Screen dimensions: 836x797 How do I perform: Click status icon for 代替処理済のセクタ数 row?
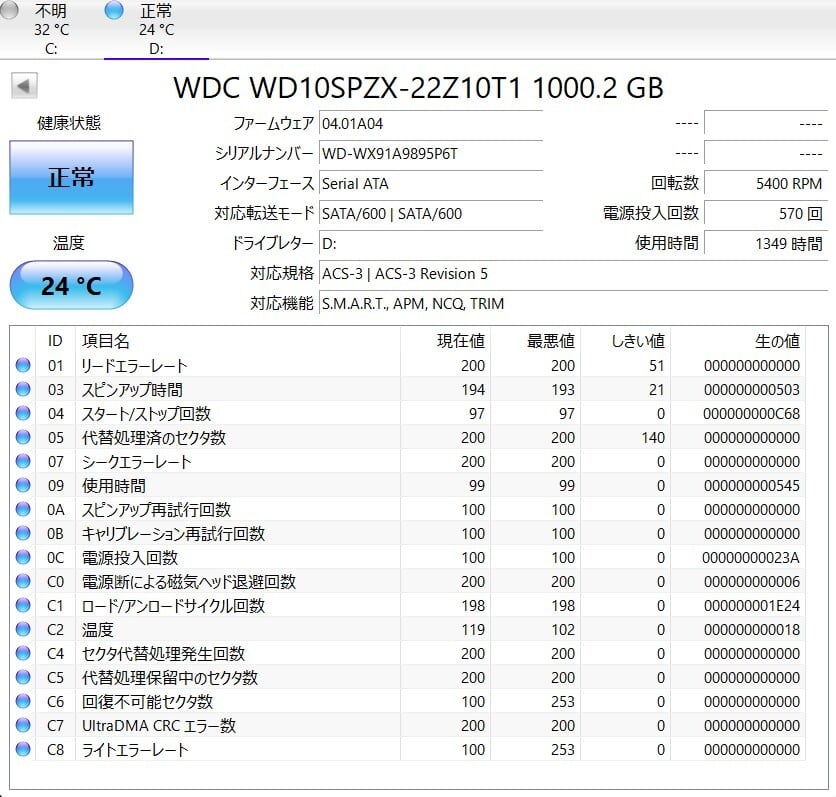tap(23, 438)
